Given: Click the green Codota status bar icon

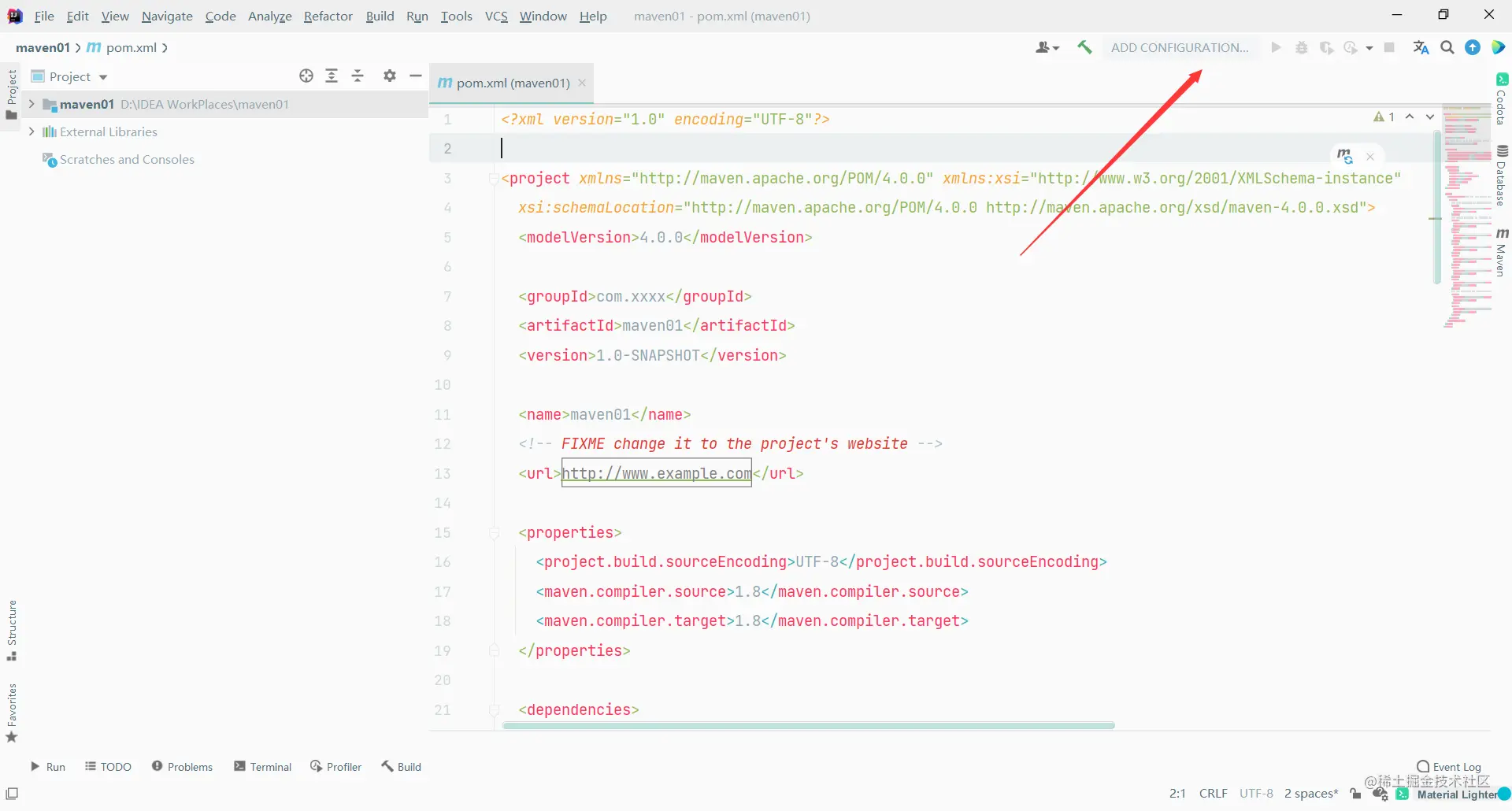Looking at the screenshot, I should 1403,794.
